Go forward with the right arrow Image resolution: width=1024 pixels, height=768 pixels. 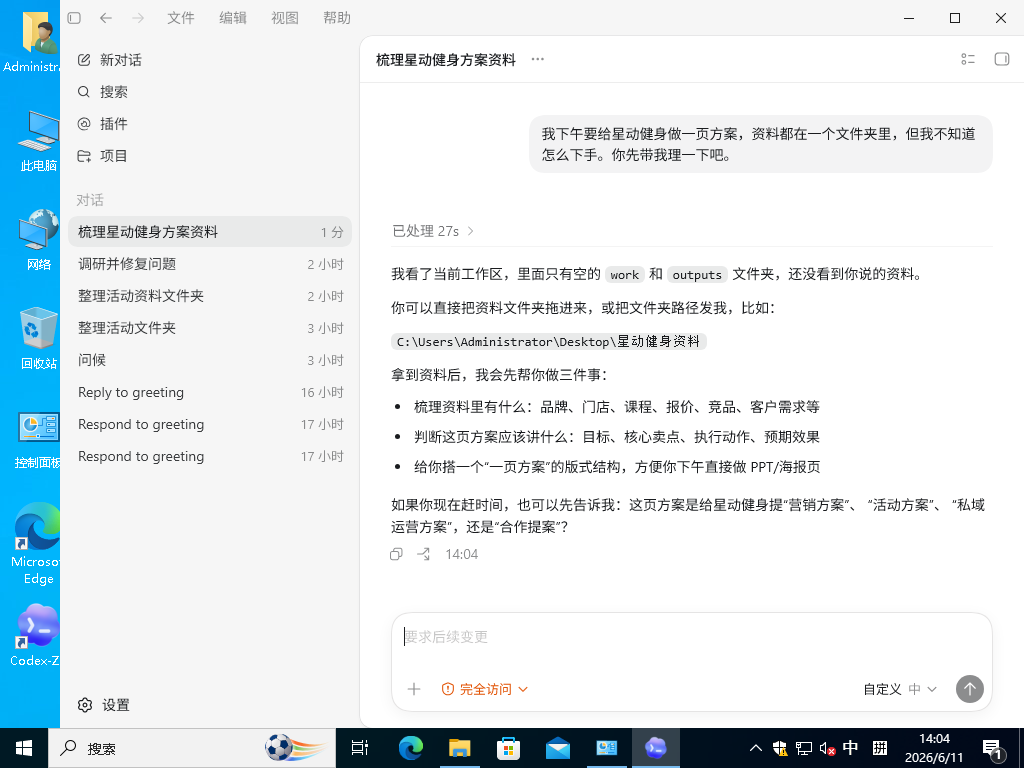click(138, 18)
